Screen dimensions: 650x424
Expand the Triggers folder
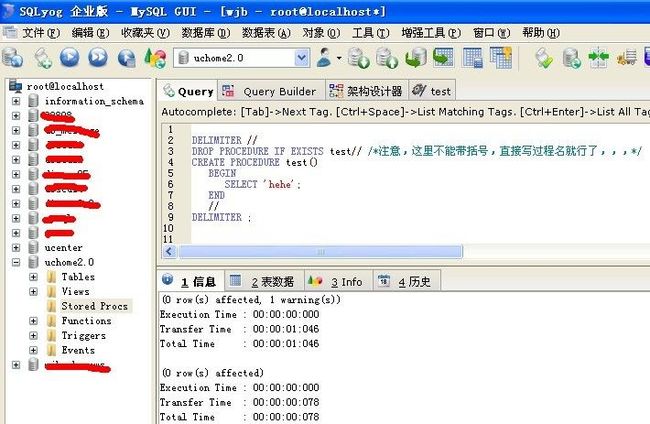point(33,335)
